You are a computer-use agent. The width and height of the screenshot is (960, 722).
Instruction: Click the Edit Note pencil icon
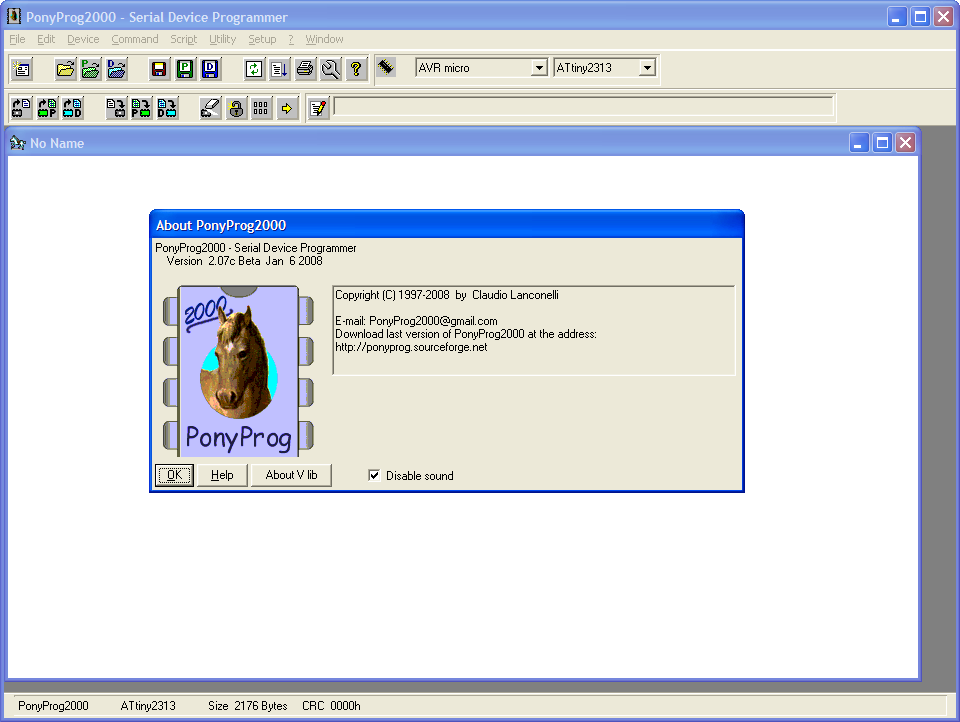(318, 108)
